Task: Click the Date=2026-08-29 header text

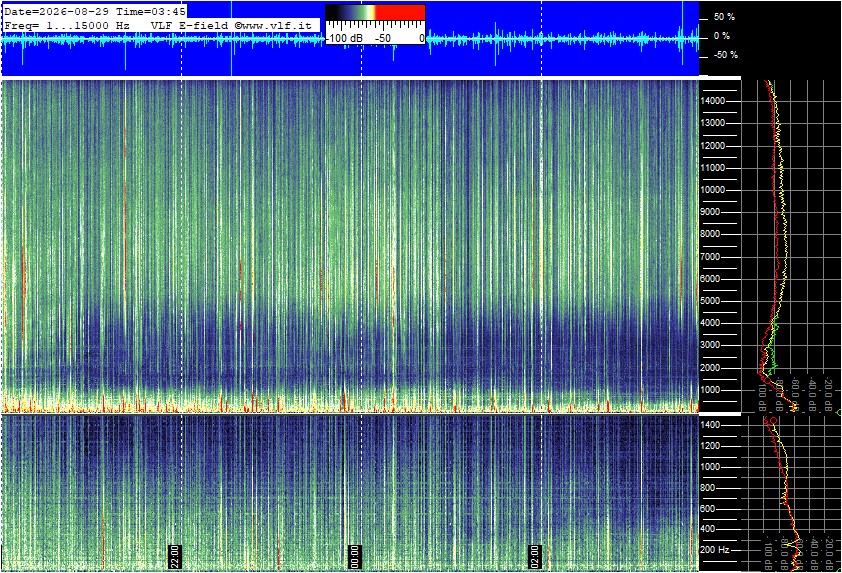Action: [x=57, y=11]
